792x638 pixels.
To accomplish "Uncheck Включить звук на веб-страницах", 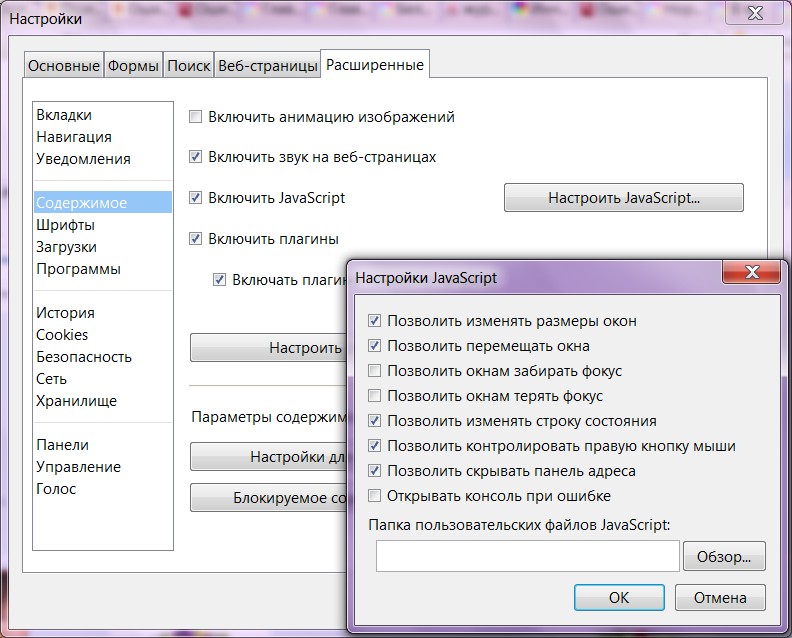I will (x=196, y=157).
